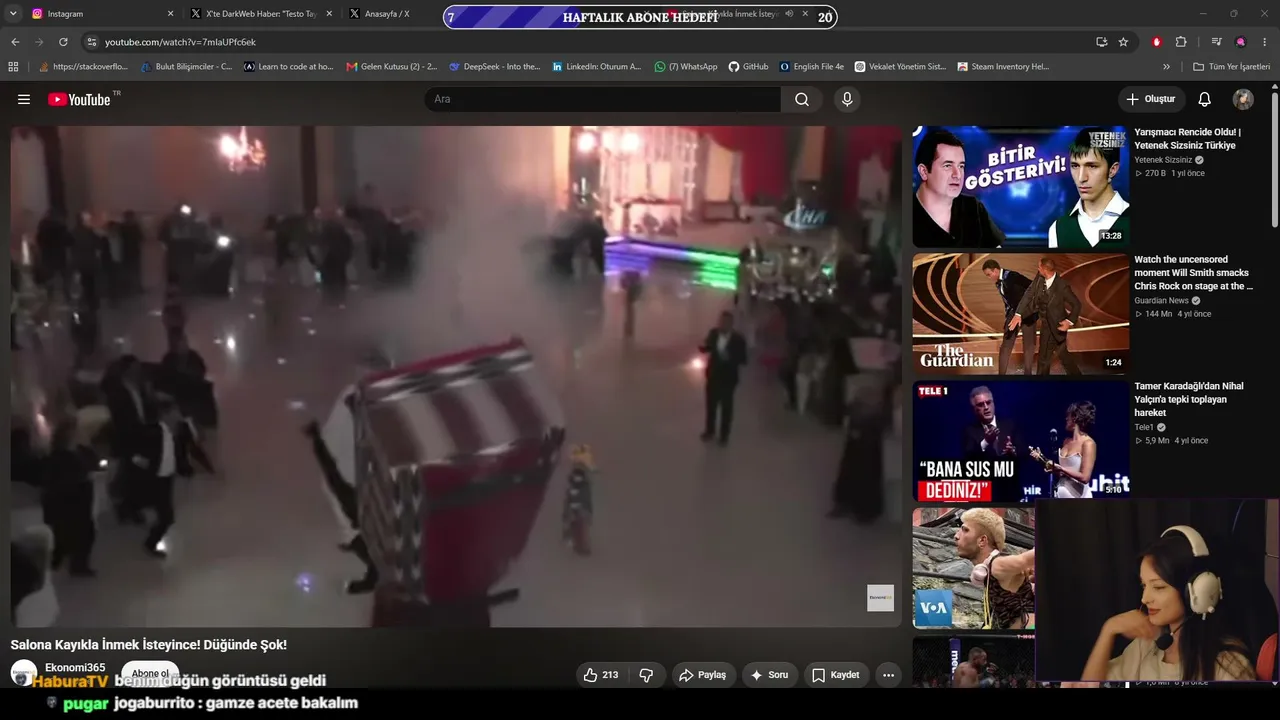The width and height of the screenshot is (1280, 720).
Task: Close the DarkWeb Haber tab
Action: tap(327, 14)
